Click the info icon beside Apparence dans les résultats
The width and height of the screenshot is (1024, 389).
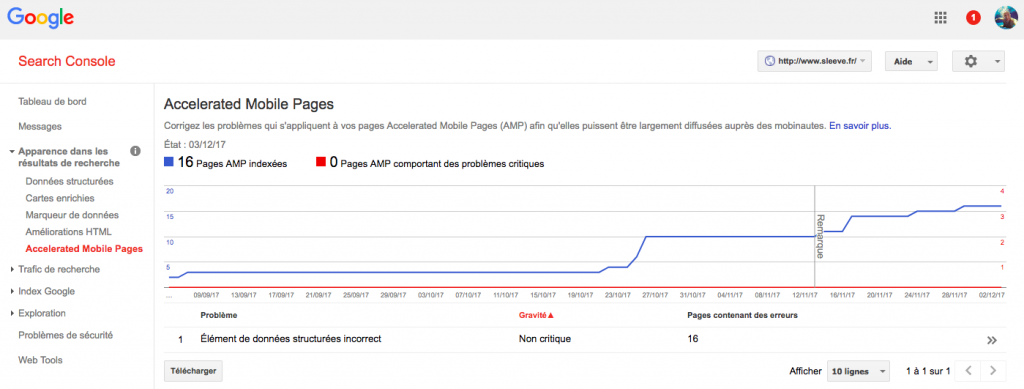(135, 151)
